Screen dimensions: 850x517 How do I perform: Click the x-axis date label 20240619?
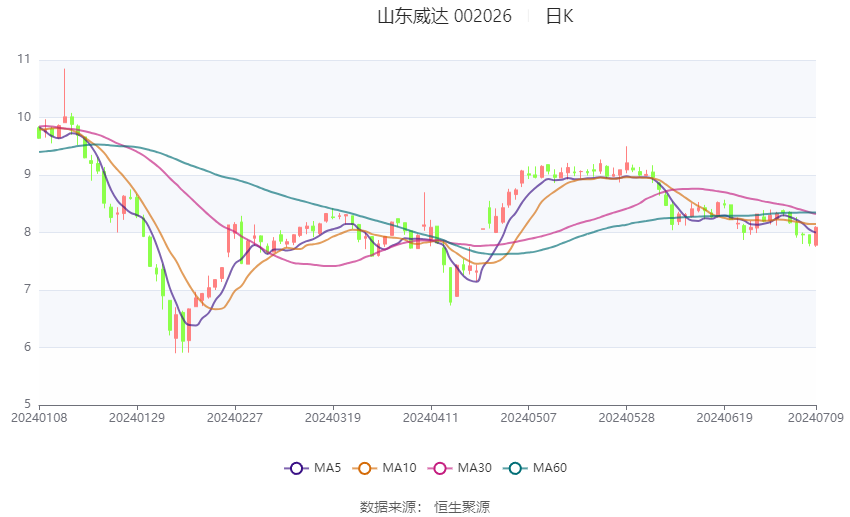pos(724,418)
